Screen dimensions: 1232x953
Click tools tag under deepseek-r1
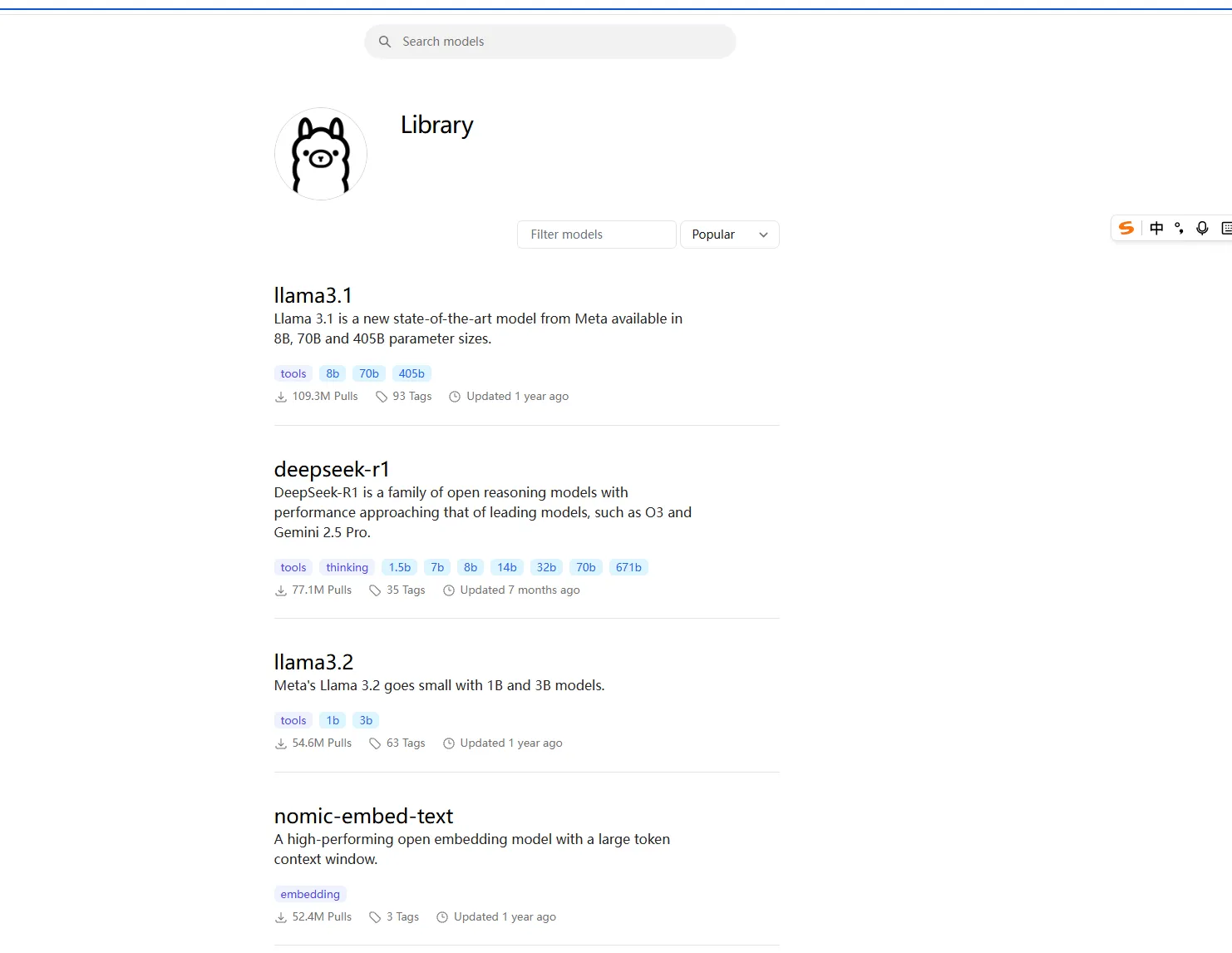click(x=293, y=567)
